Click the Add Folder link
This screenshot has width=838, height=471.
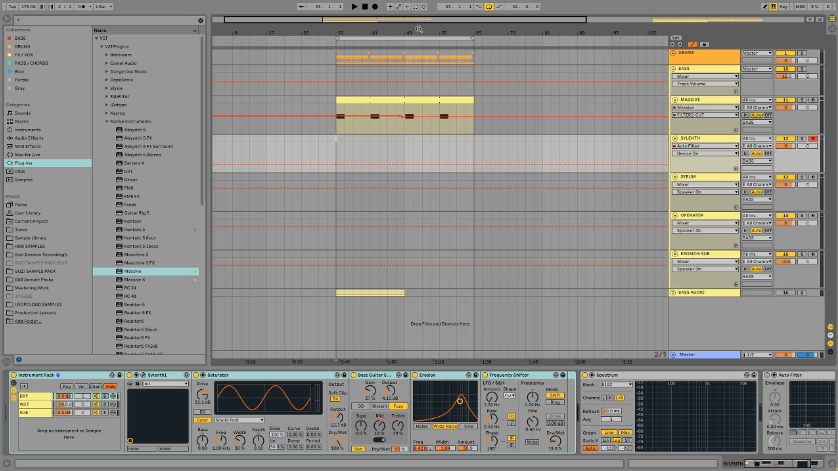[x=28, y=321]
